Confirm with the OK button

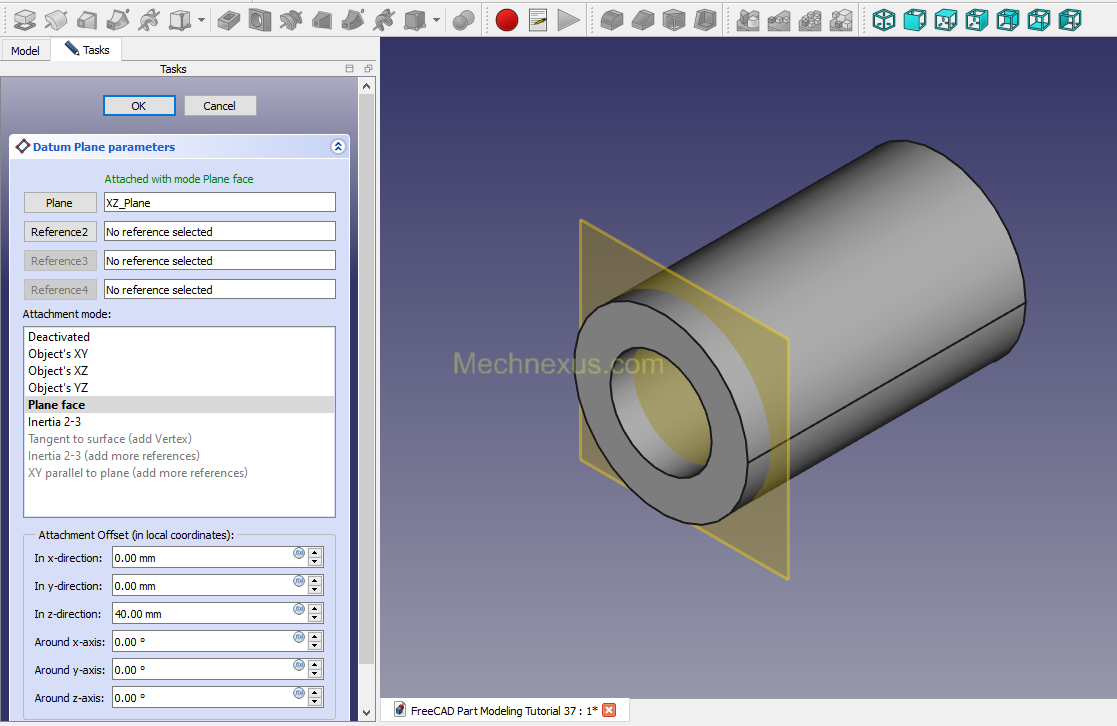tap(139, 106)
